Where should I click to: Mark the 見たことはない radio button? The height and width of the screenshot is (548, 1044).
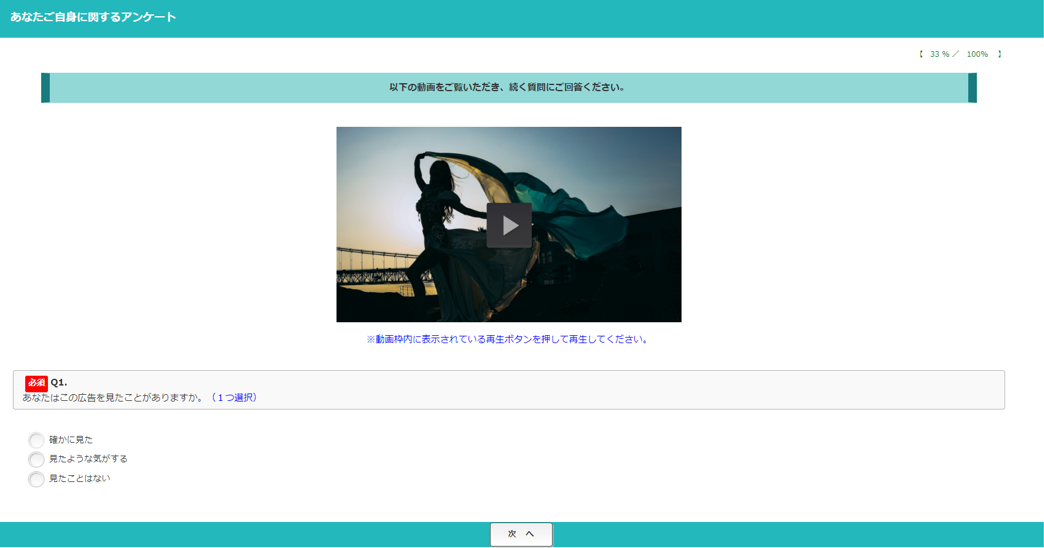coord(37,479)
